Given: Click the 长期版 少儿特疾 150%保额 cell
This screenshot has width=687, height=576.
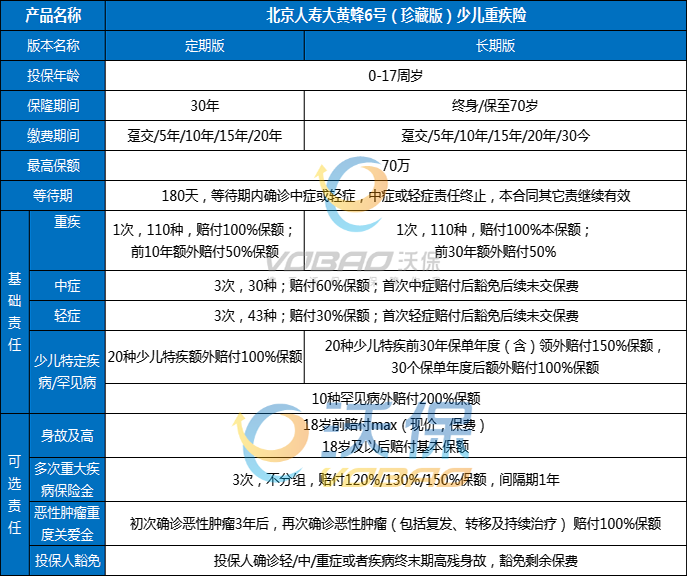Looking at the screenshot, I should coord(496,357).
